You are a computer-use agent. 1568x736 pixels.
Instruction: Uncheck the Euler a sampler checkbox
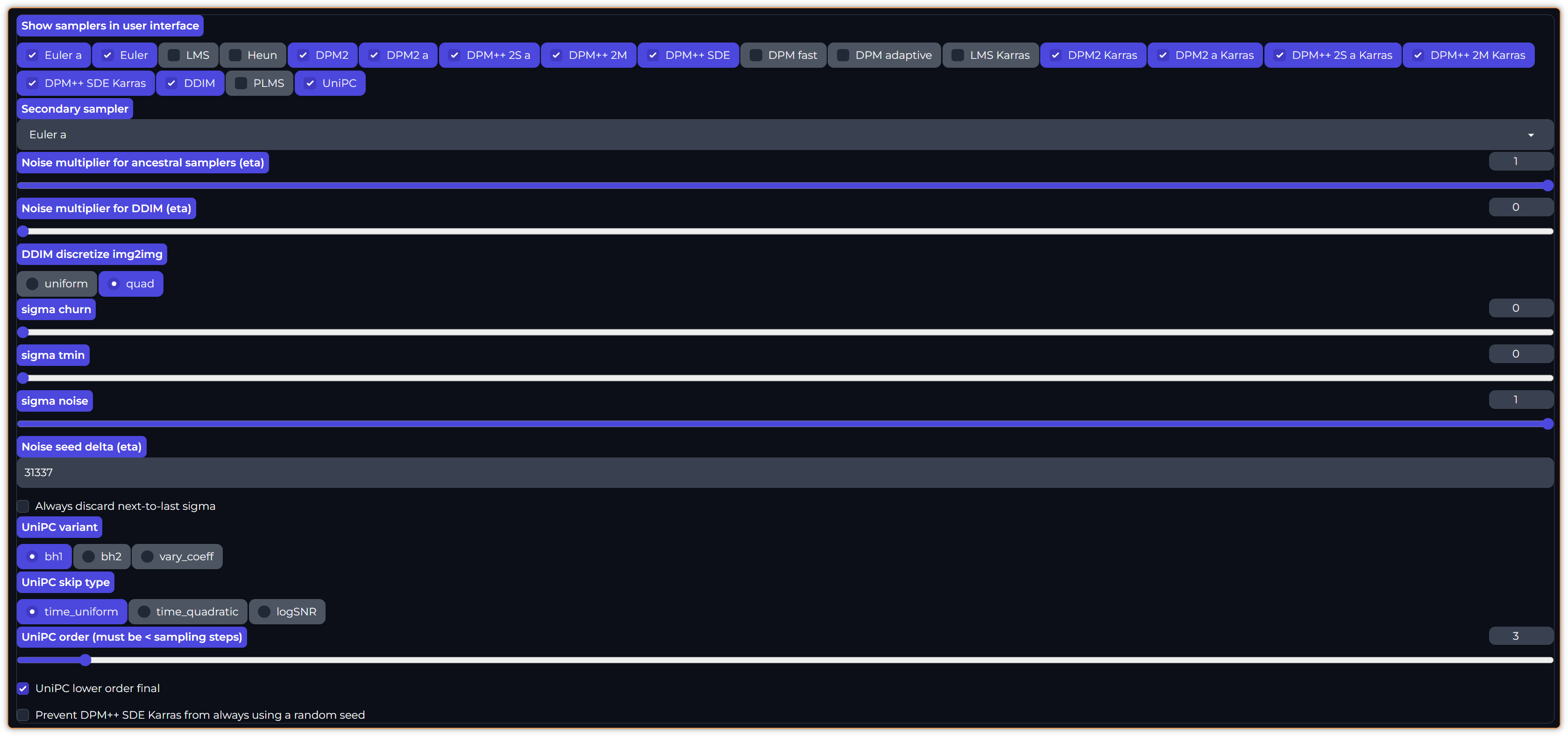[32, 56]
